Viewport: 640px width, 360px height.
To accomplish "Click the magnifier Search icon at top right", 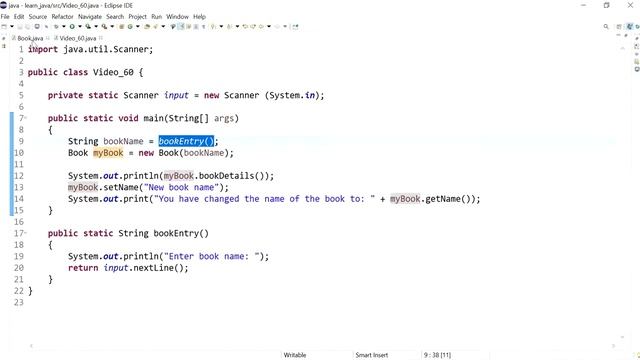I will click(606, 27).
